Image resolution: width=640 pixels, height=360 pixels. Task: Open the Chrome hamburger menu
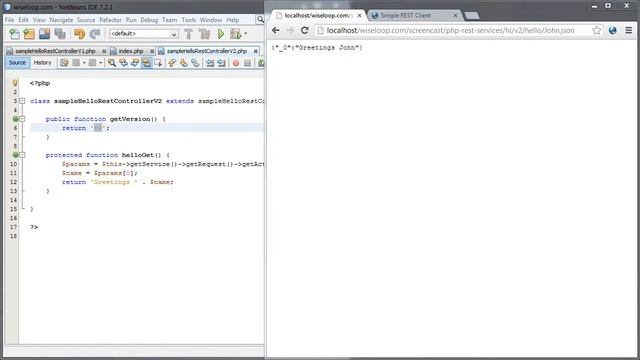[x=629, y=30]
